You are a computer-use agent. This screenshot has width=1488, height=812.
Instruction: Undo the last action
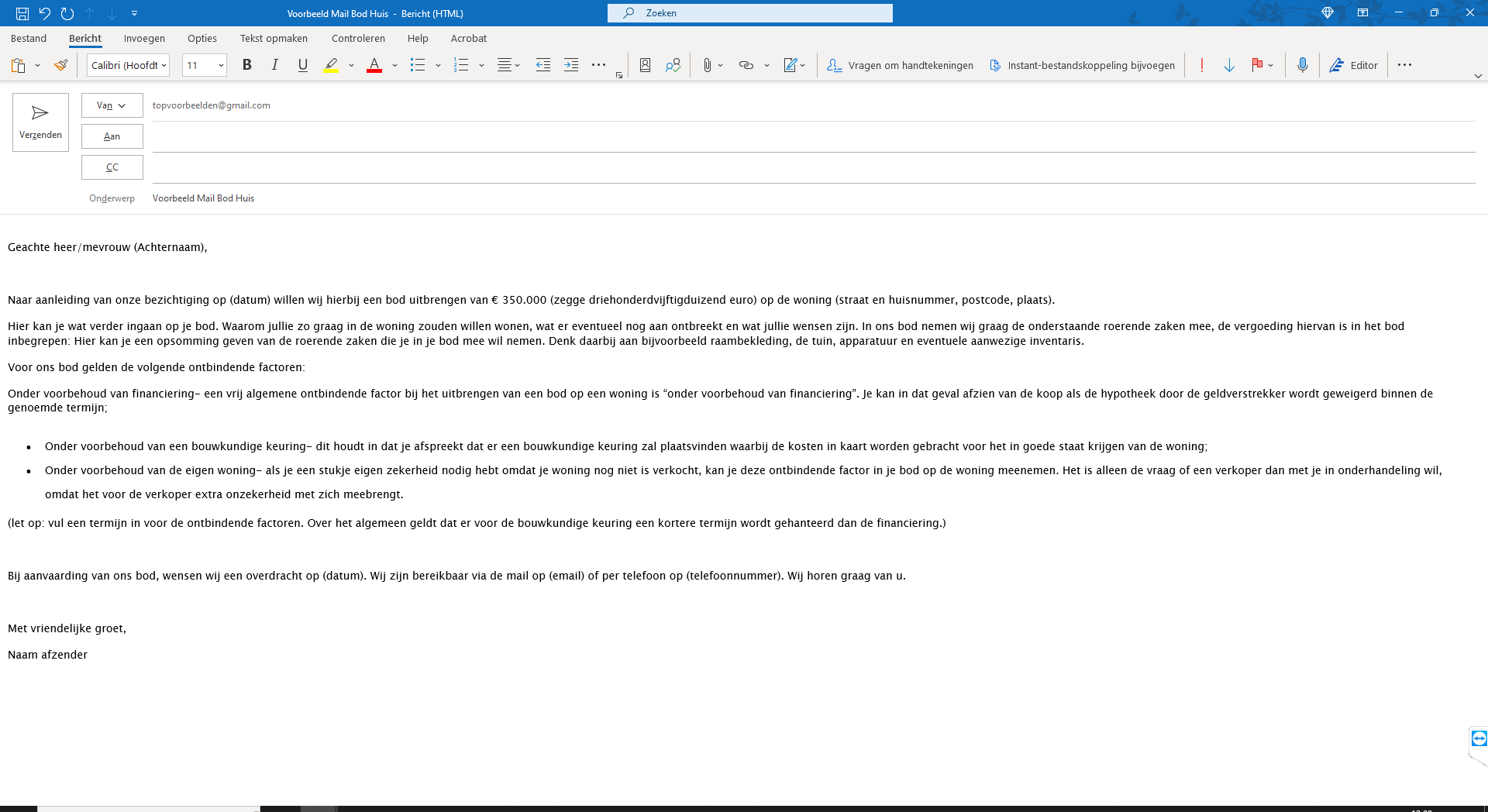coord(45,13)
